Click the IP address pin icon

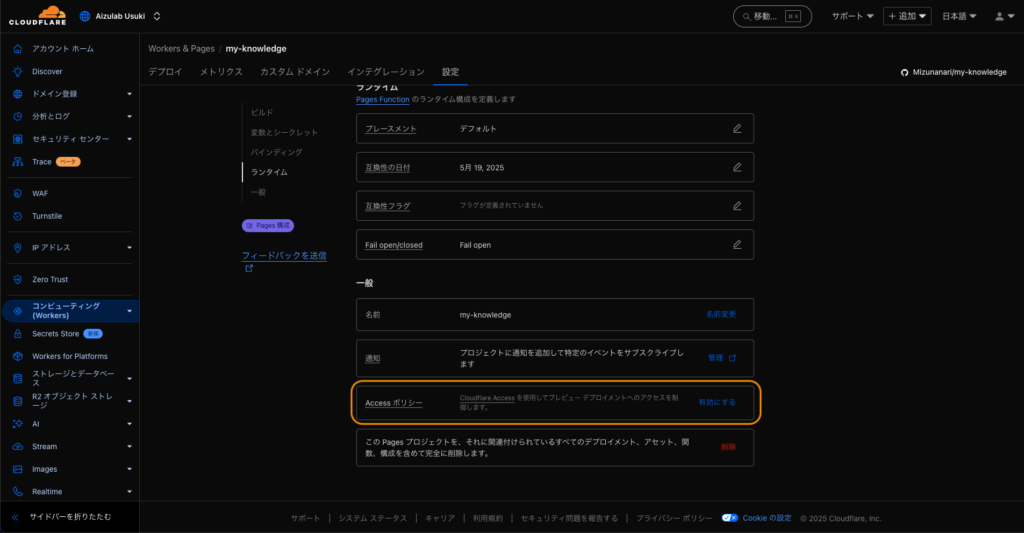coord(18,248)
